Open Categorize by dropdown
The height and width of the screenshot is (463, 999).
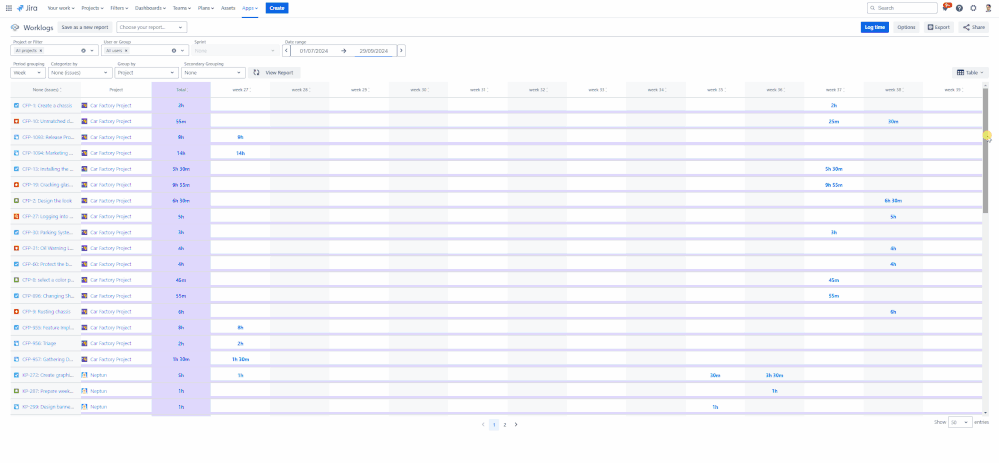point(80,73)
